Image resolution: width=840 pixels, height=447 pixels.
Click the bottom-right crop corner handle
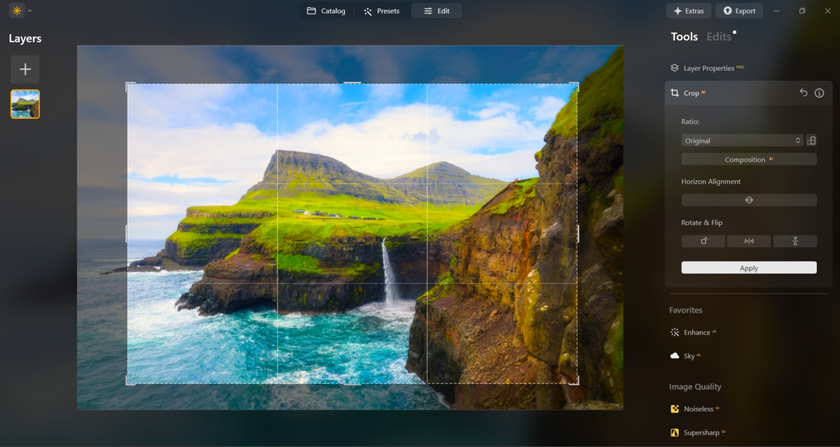tap(575, 382)
